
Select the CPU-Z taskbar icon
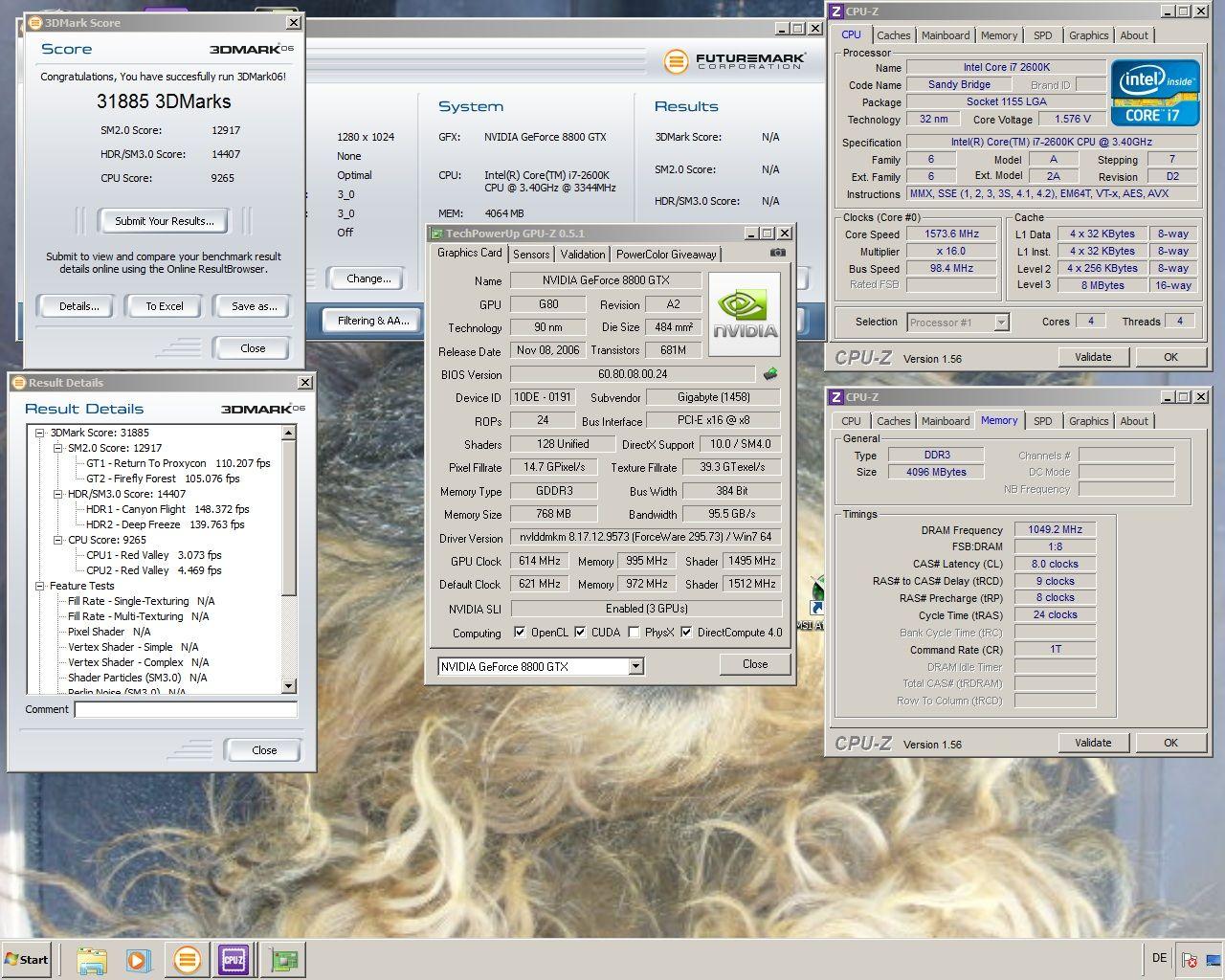[x=234, y=959]
